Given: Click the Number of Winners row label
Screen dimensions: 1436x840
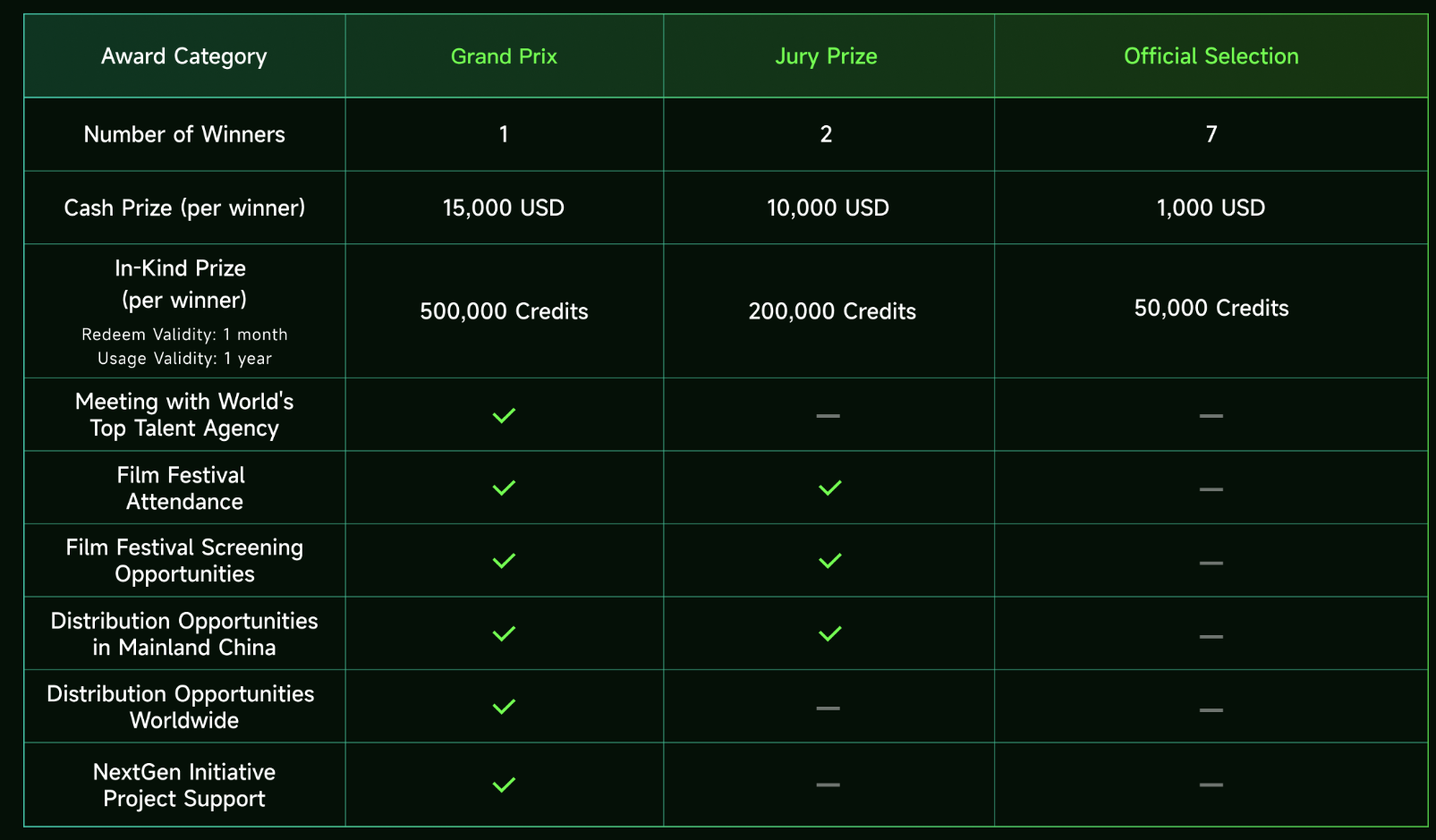Looking at the screenshot, I should (x=184, y=134).
